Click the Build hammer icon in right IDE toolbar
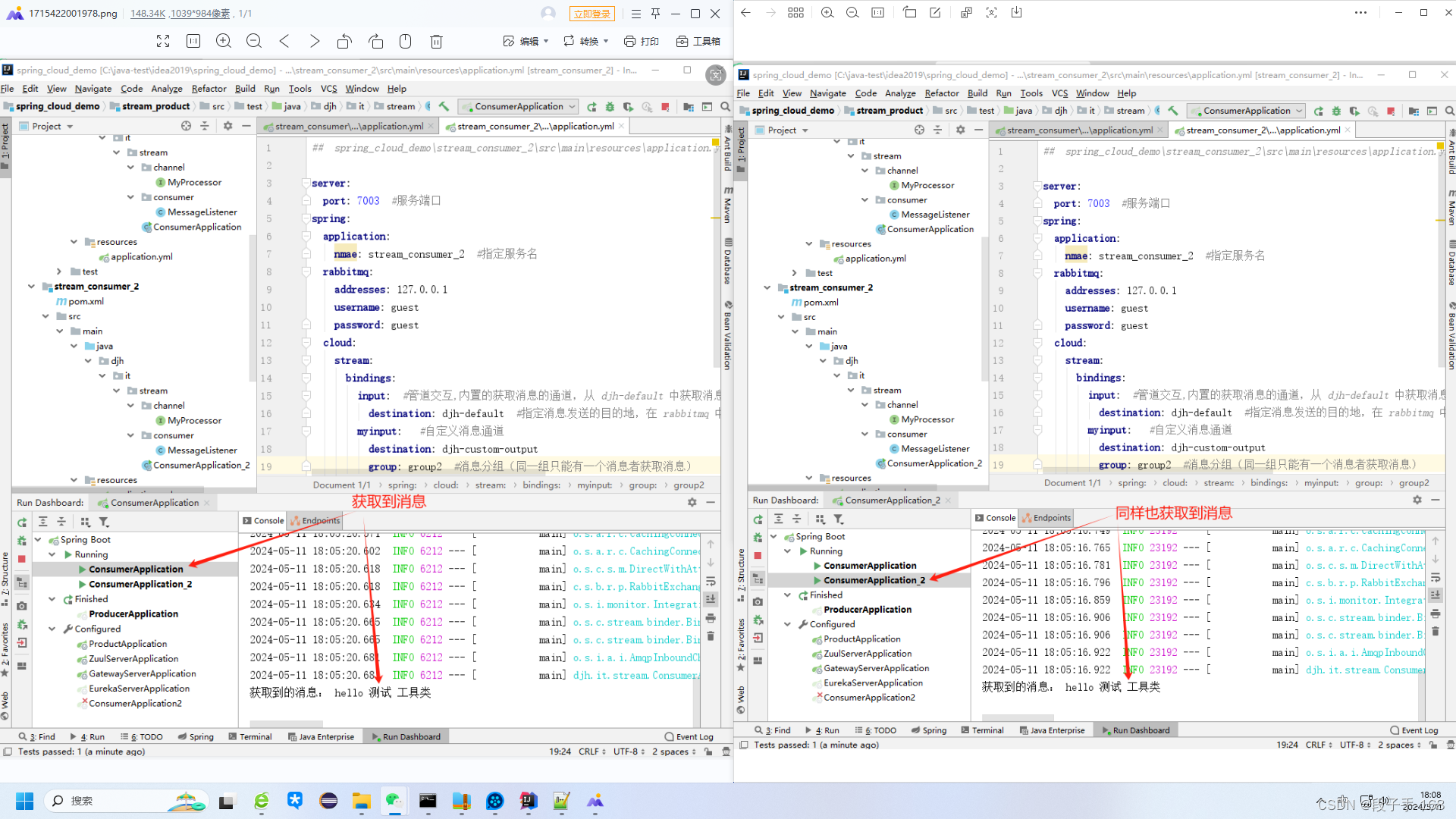Viewport: 1456px width, 819px height. pyautogui.click(x=1172, y=111)
